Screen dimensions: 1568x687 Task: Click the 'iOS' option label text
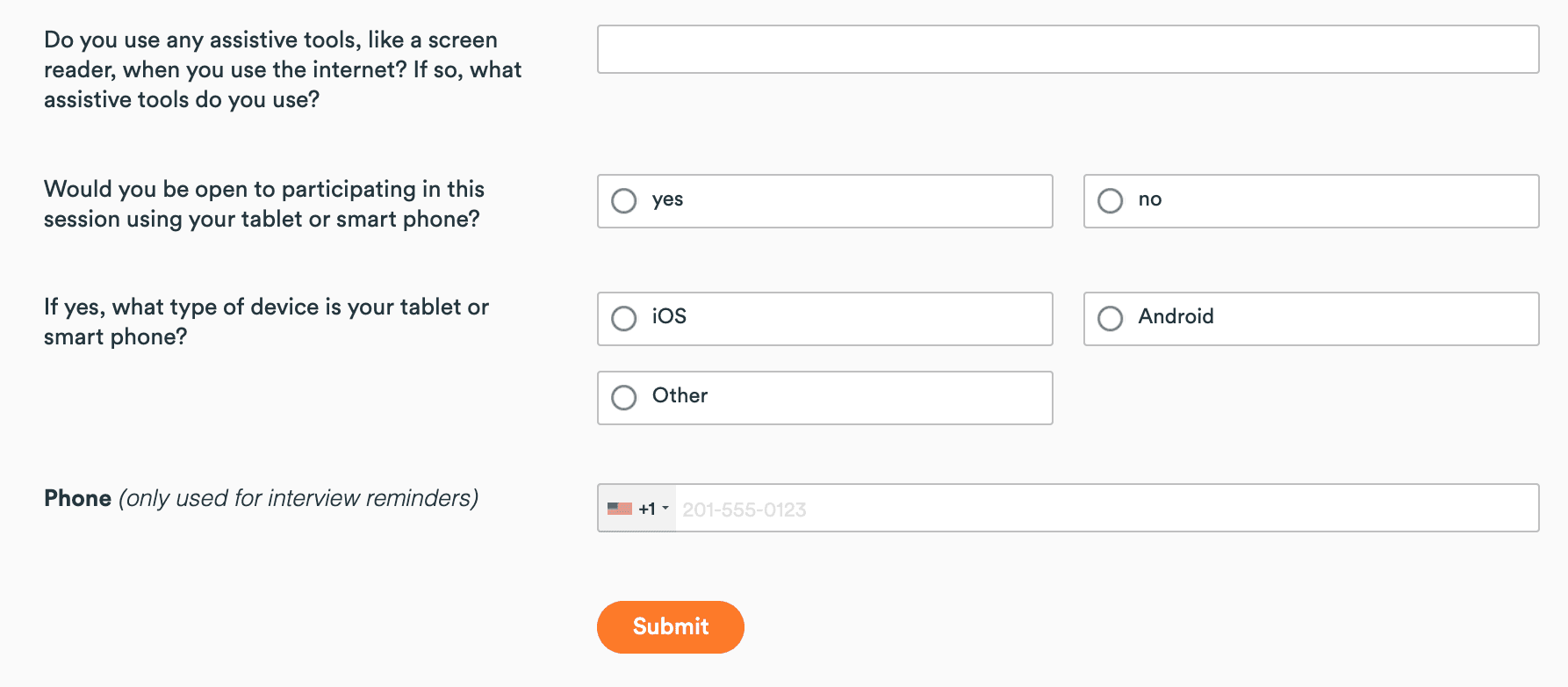[x=669, y=316]
